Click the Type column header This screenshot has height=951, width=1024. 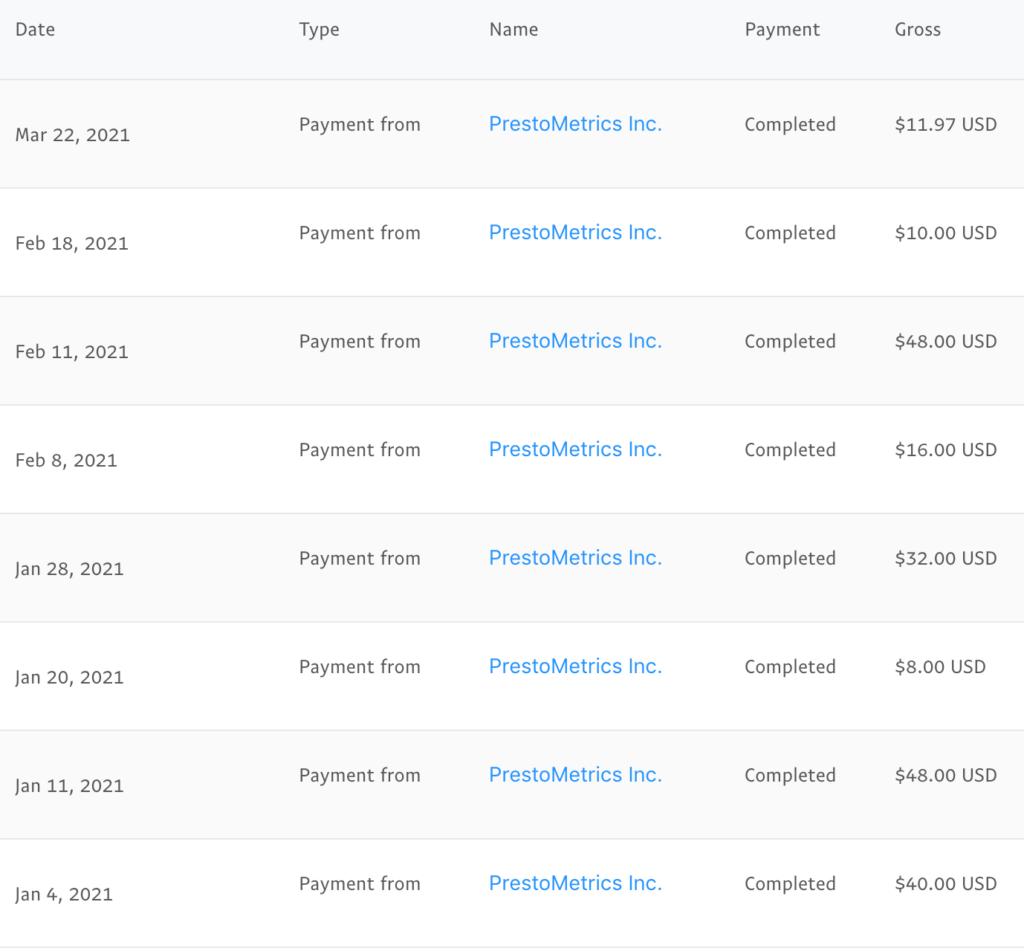[319, 30]
